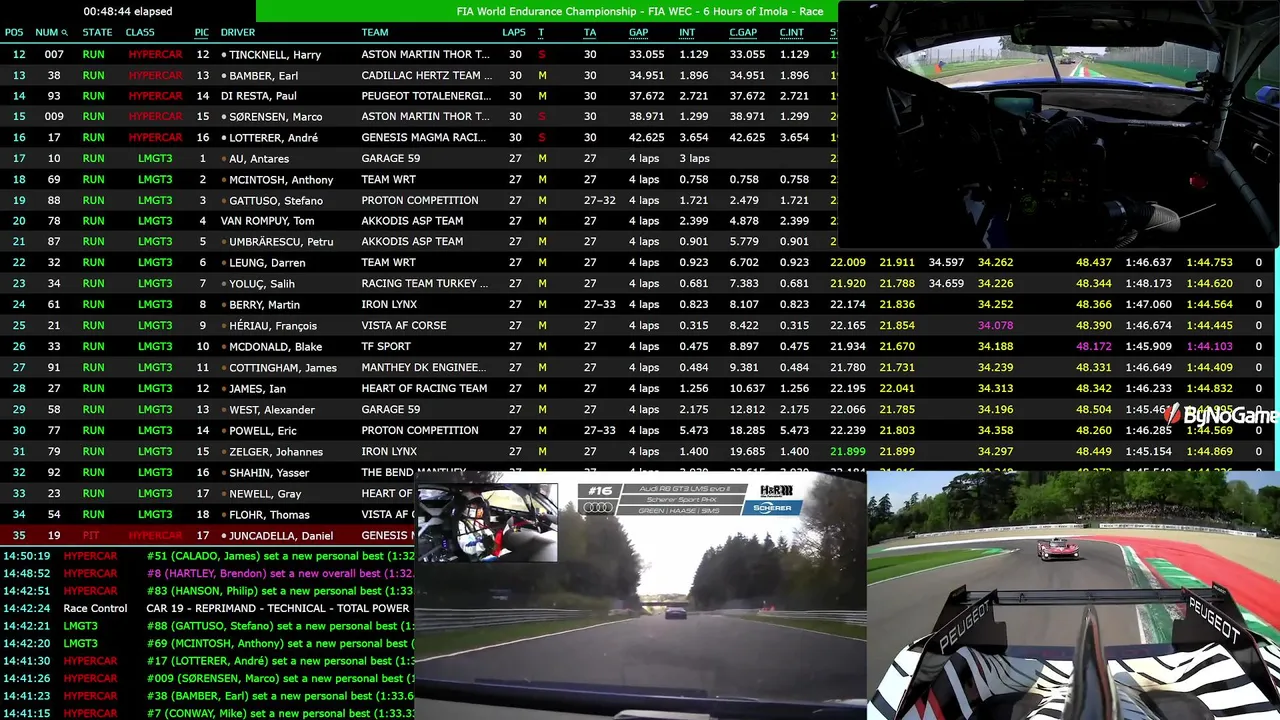This screenshot has height=720, width=1280.
Task: Click the DRIVER column header
Action: pyautogui.click(x=238, y=32)
